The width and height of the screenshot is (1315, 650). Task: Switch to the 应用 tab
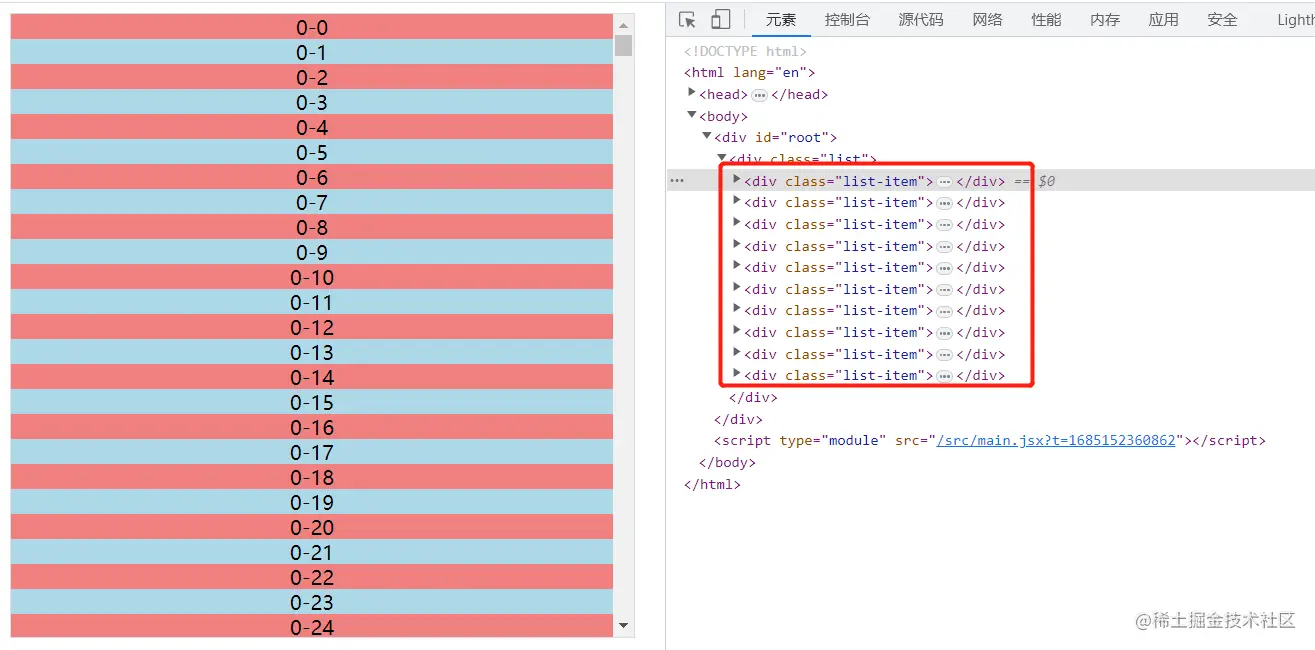point(1163,20)
